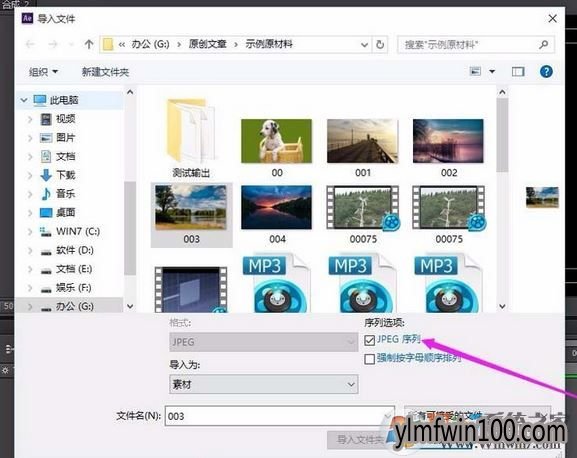
Task: Open the help question mark icon
Action: (x=546, y=71)
